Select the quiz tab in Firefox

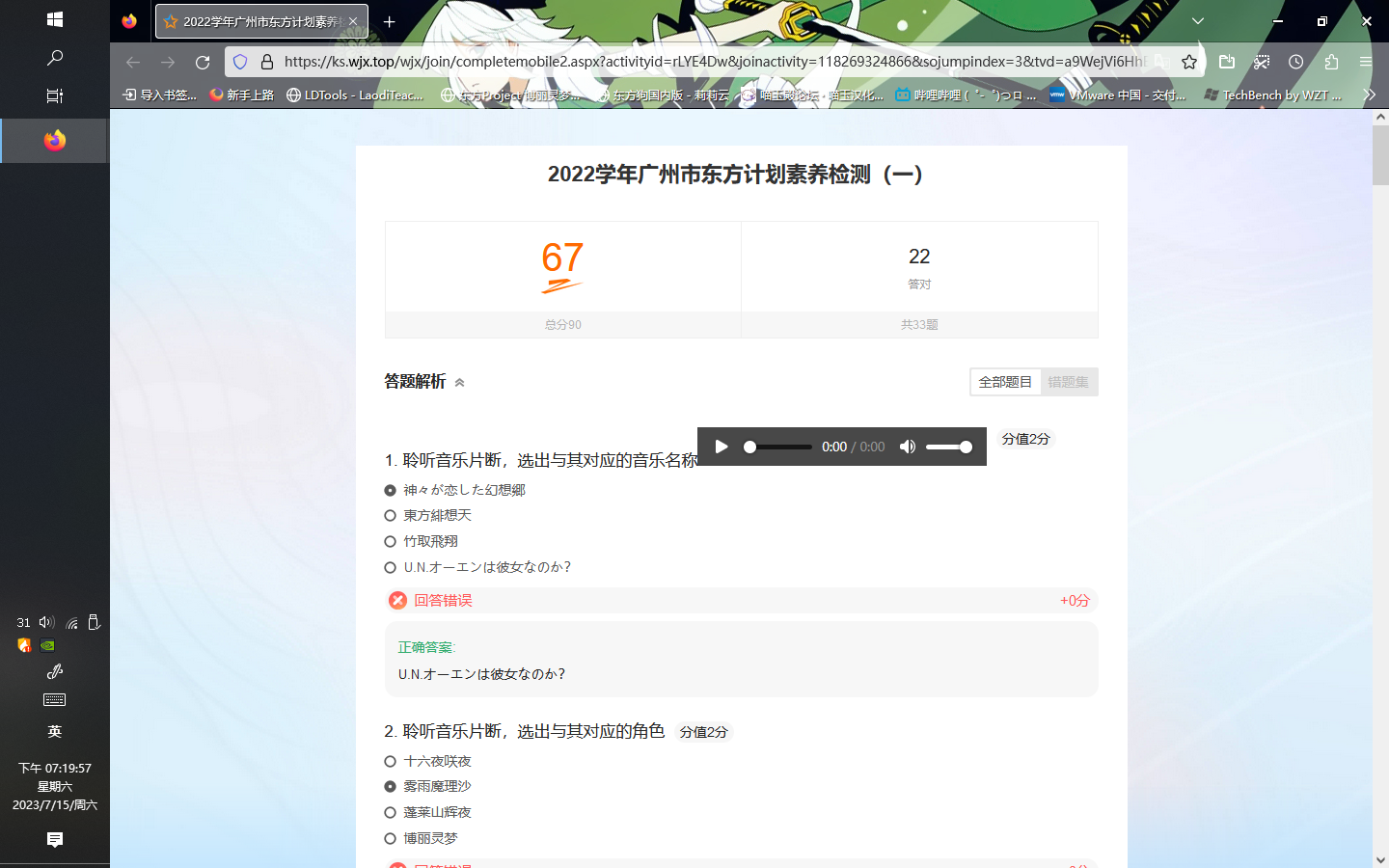tap(256, 20)
